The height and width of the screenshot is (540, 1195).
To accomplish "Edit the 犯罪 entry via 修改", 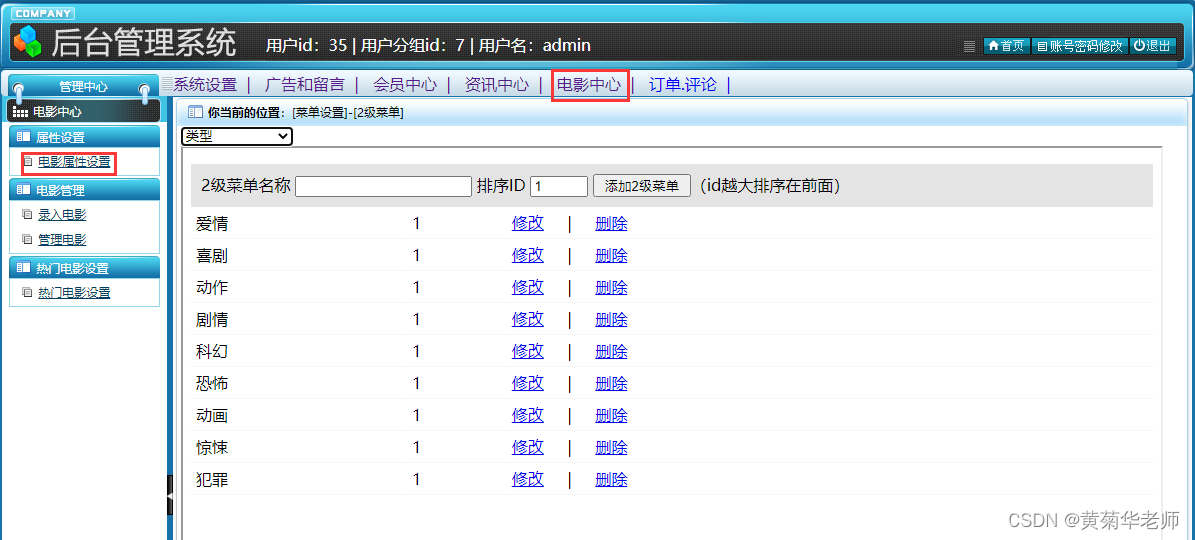I will coord(528,480).
